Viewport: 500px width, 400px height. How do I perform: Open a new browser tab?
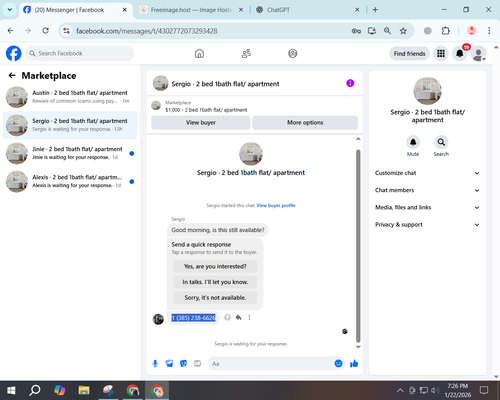[x=375, y=10]
